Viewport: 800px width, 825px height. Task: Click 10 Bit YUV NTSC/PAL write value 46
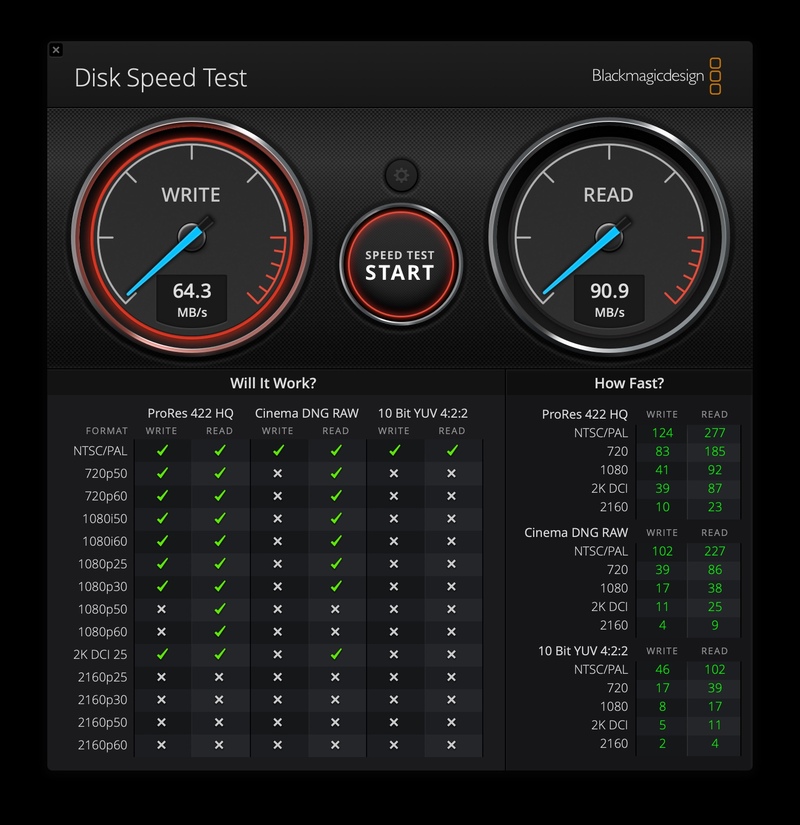[x=662, y=669]
